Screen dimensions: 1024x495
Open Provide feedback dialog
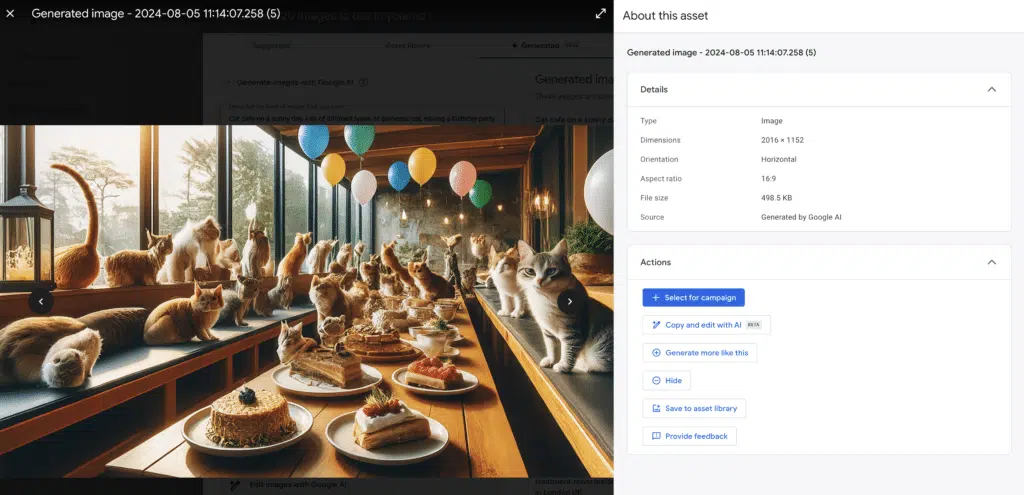point(690,436)
